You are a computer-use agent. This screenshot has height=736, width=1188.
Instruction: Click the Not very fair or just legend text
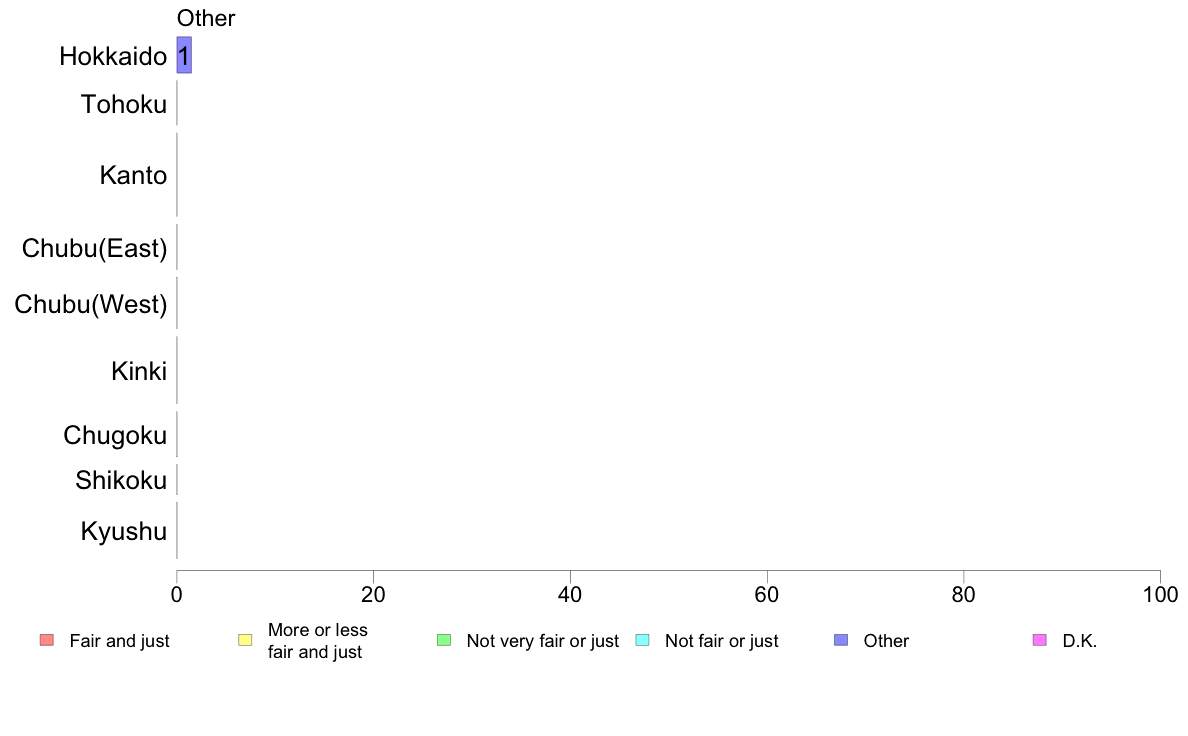click(x=542, y=640)
